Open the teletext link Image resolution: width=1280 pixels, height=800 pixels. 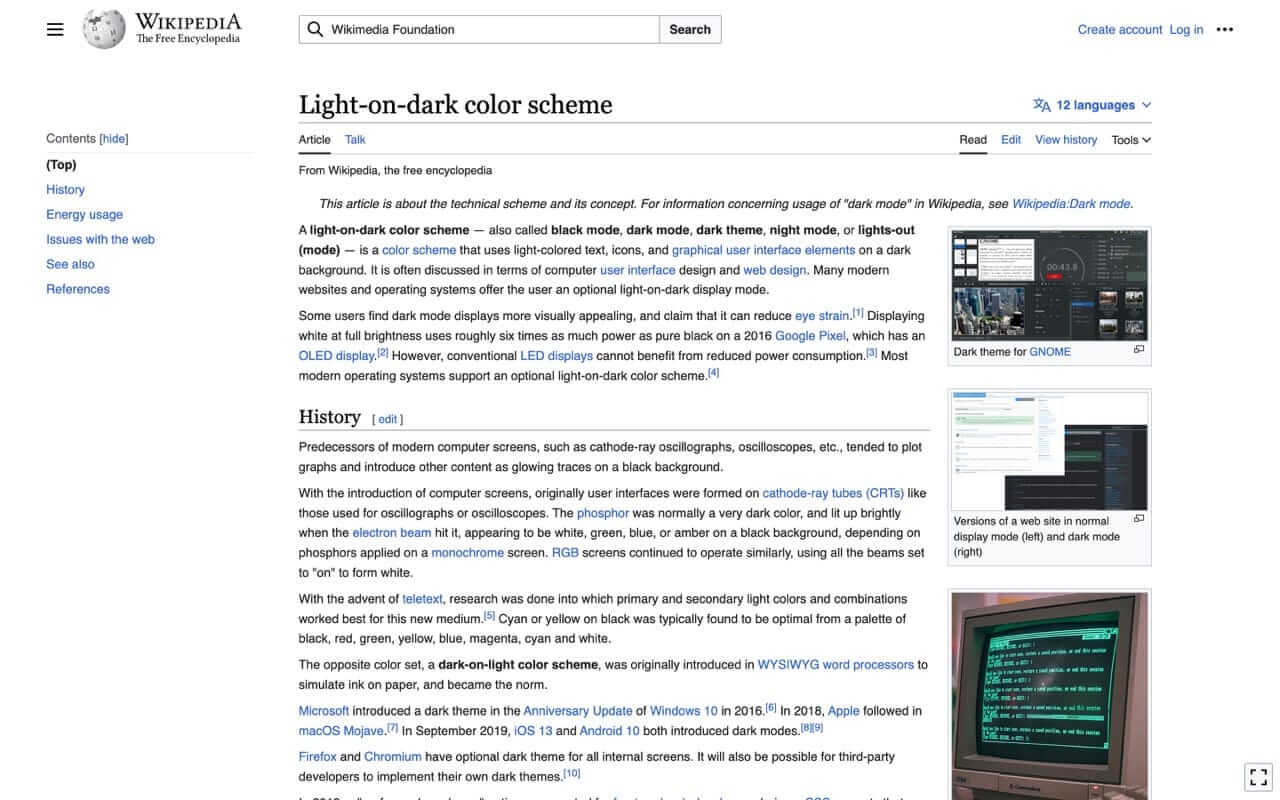click(x=422, y=599)
